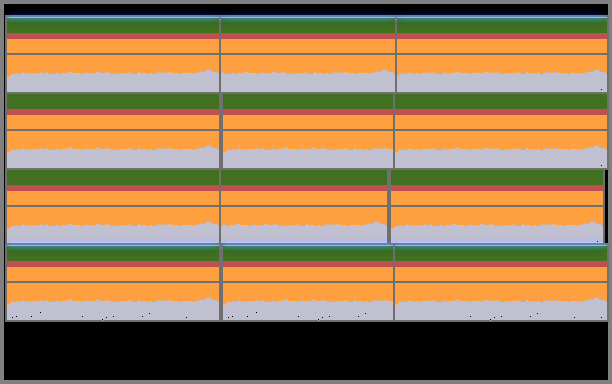Click the narrower third-row right panel's orange band
Viewport: 612px width, 384px height.
pyautogui.click(x=497, y=198)
